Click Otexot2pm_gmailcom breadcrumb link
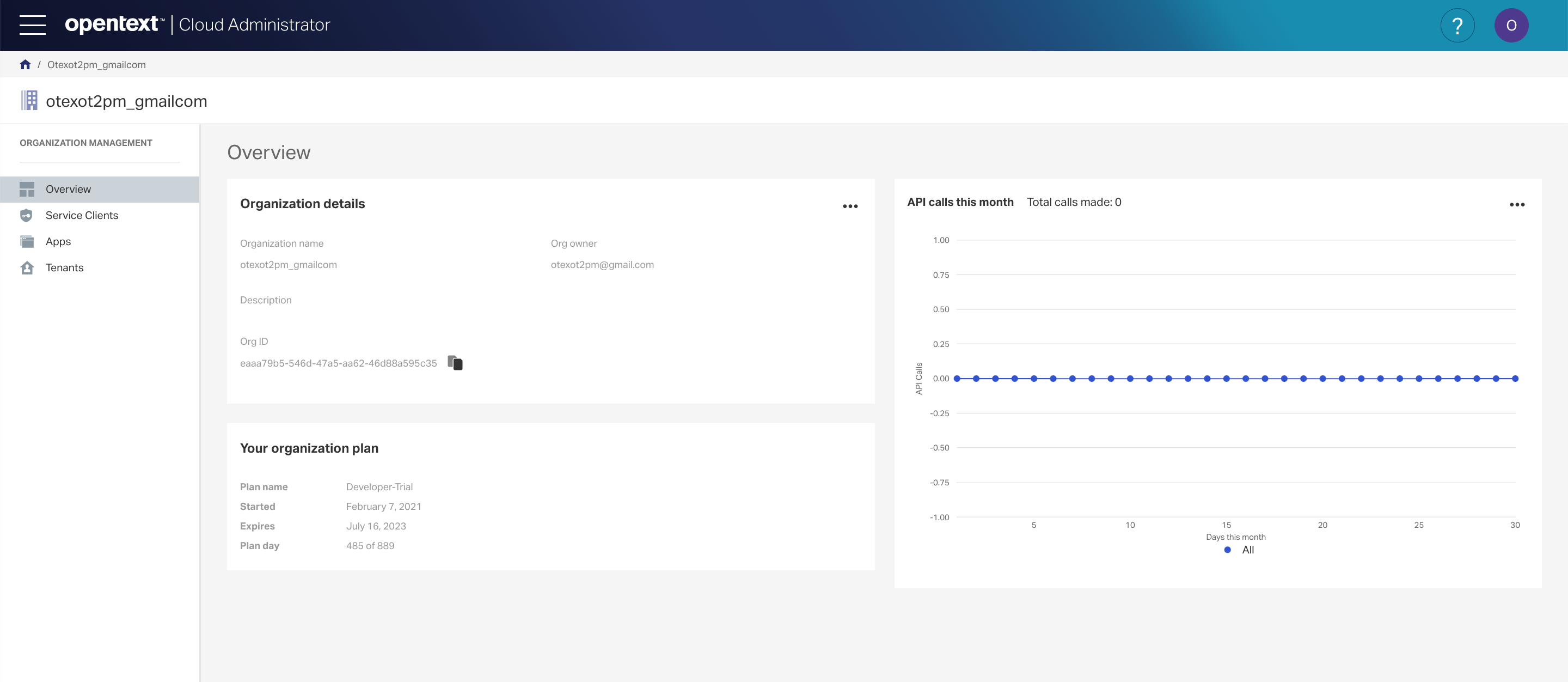This screenshot has height=682, width=1568. [96, 64]
